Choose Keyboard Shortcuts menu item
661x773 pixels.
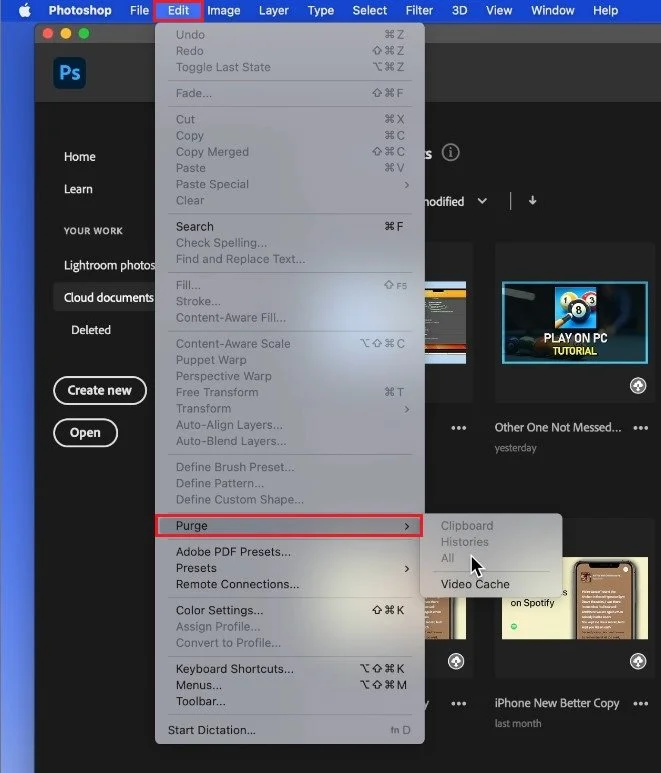289,669
